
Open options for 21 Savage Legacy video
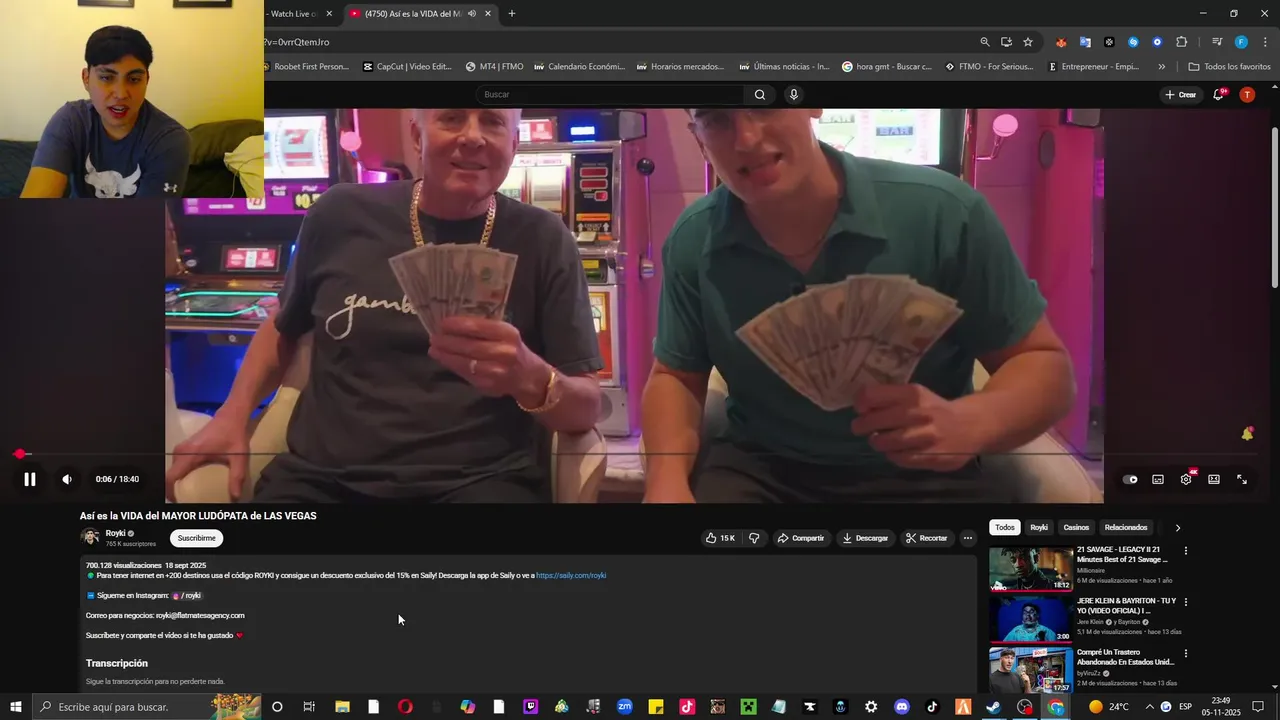tap(1186, 551)
